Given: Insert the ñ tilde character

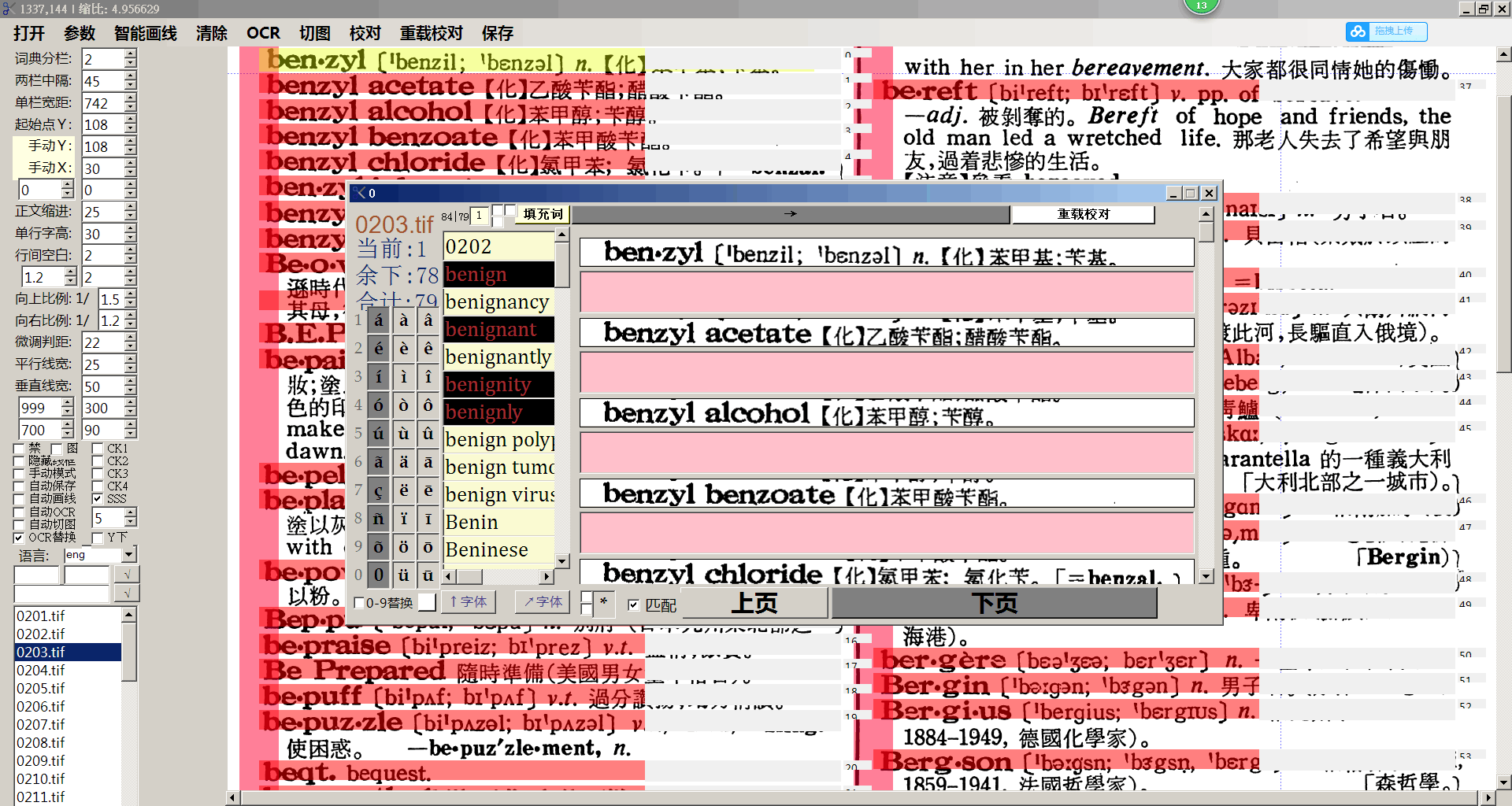Looking at the screenshot, I should pyautogui.click(x=379, y=518).
